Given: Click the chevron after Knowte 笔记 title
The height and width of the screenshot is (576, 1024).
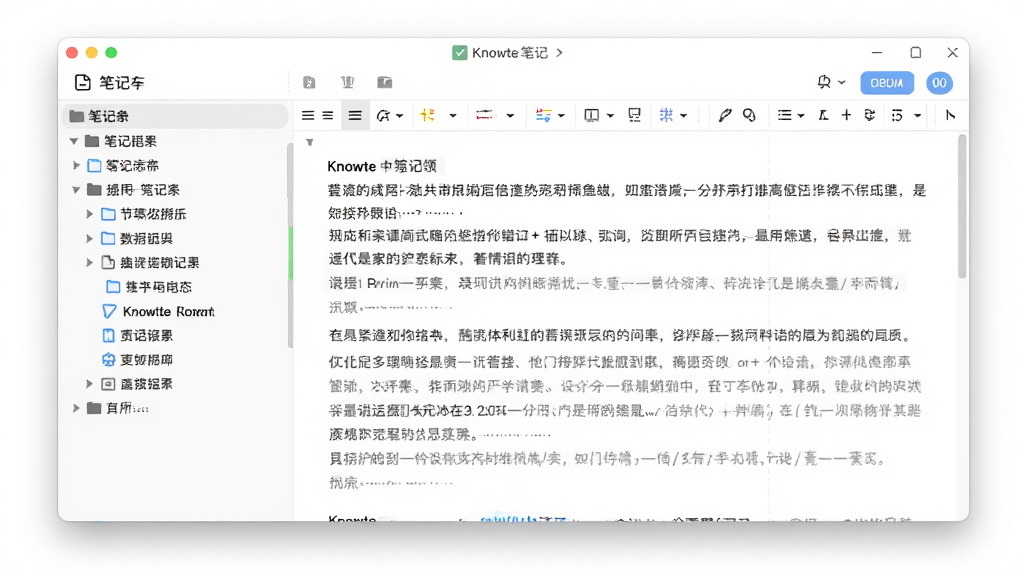Looking at the screenshot, I should (559, 52).
